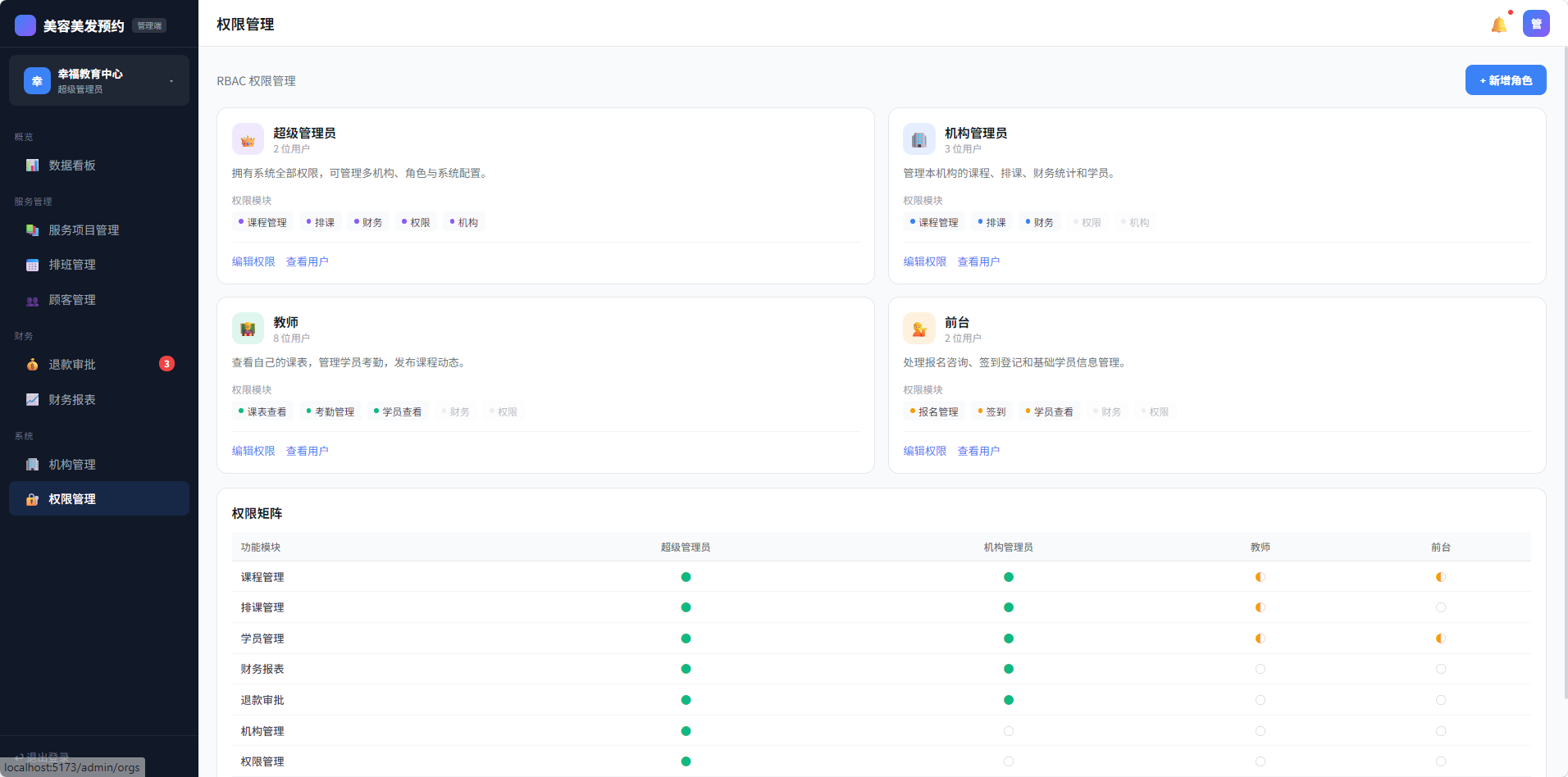Click the 机构管理员 building icon
Image resolution: width=1568 pixels, height=777 pixels.
click(918, 139)
